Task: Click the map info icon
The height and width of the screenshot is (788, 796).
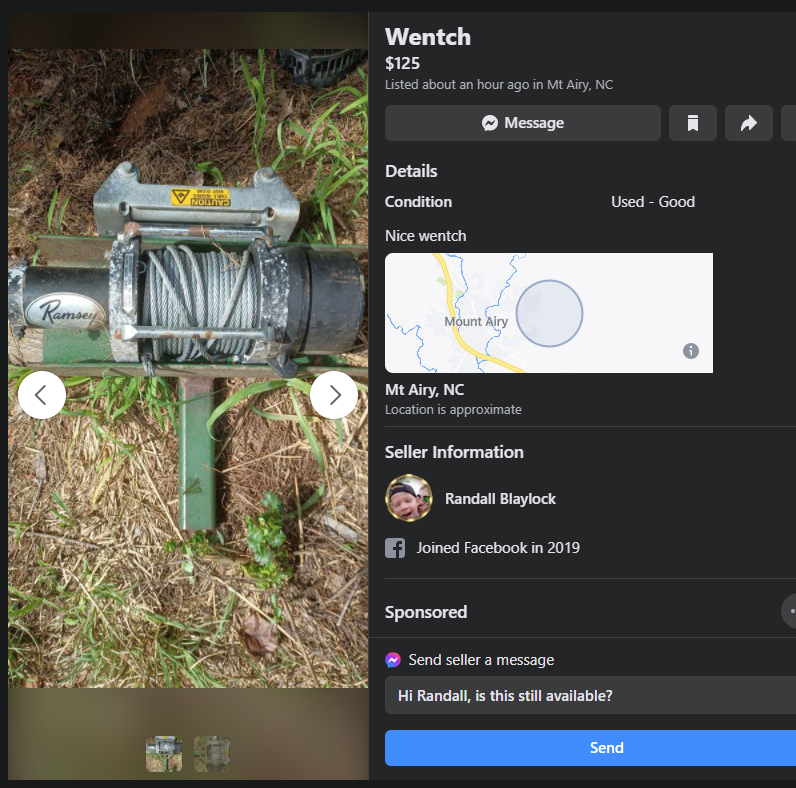Action: click(691, 351)
